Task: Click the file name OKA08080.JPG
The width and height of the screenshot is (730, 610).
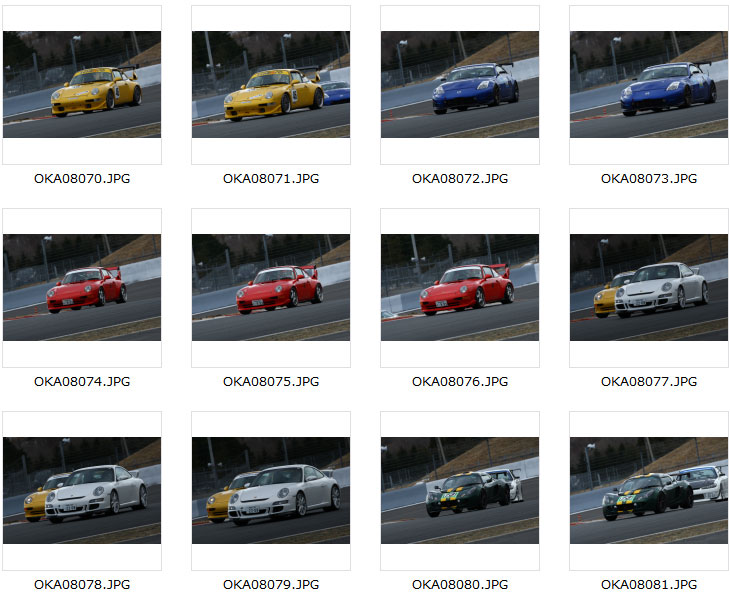Action: click(x=460, y=584)
